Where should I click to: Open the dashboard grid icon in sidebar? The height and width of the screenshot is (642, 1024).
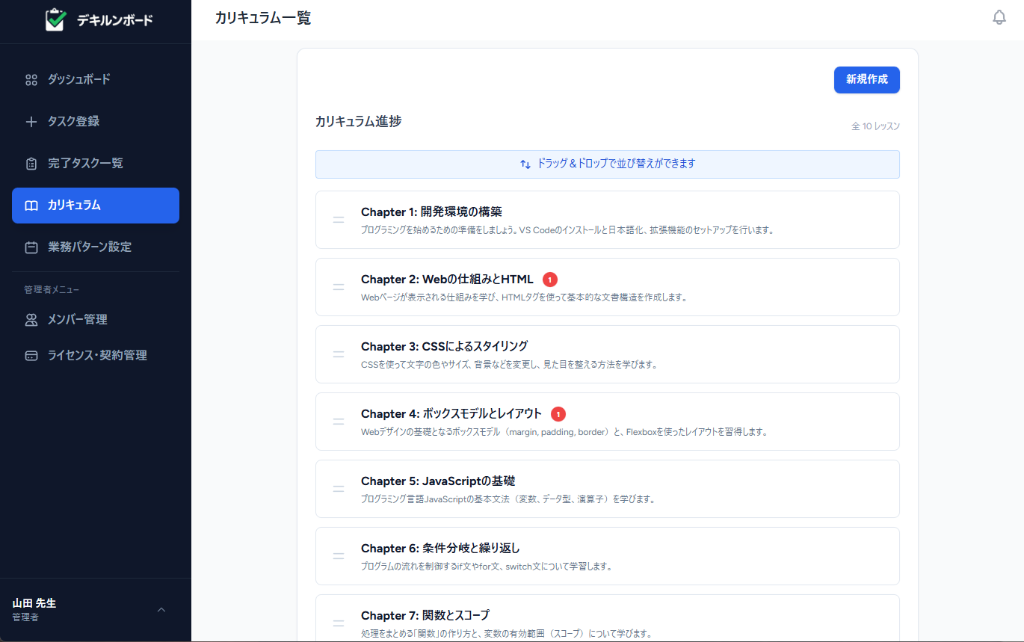[33, 80]
